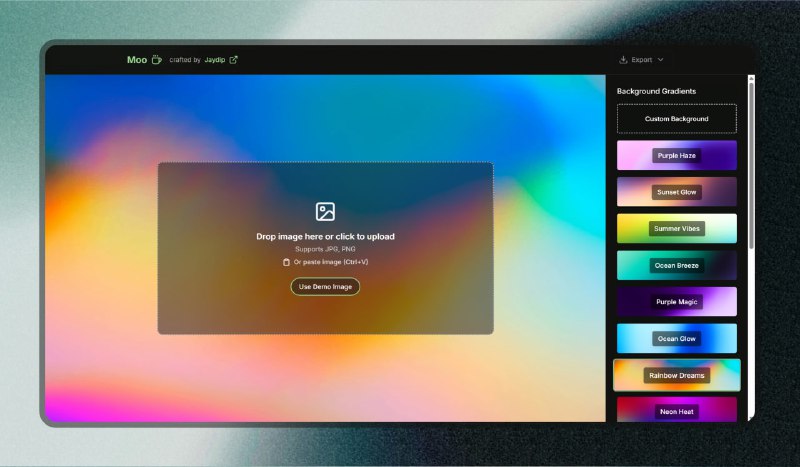Screen dimensions: 800x467
Task: Click the download icon in Export button
Action: click(624, 60)
